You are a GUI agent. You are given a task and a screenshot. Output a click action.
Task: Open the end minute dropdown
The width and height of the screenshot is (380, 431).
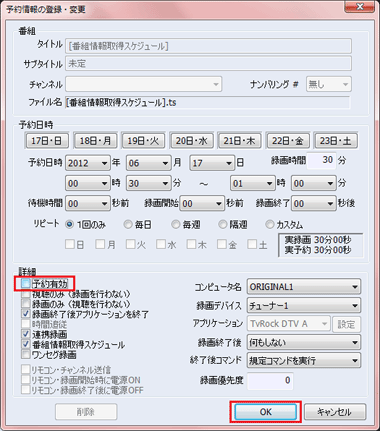pyautogui.click(x=313, y=183)
